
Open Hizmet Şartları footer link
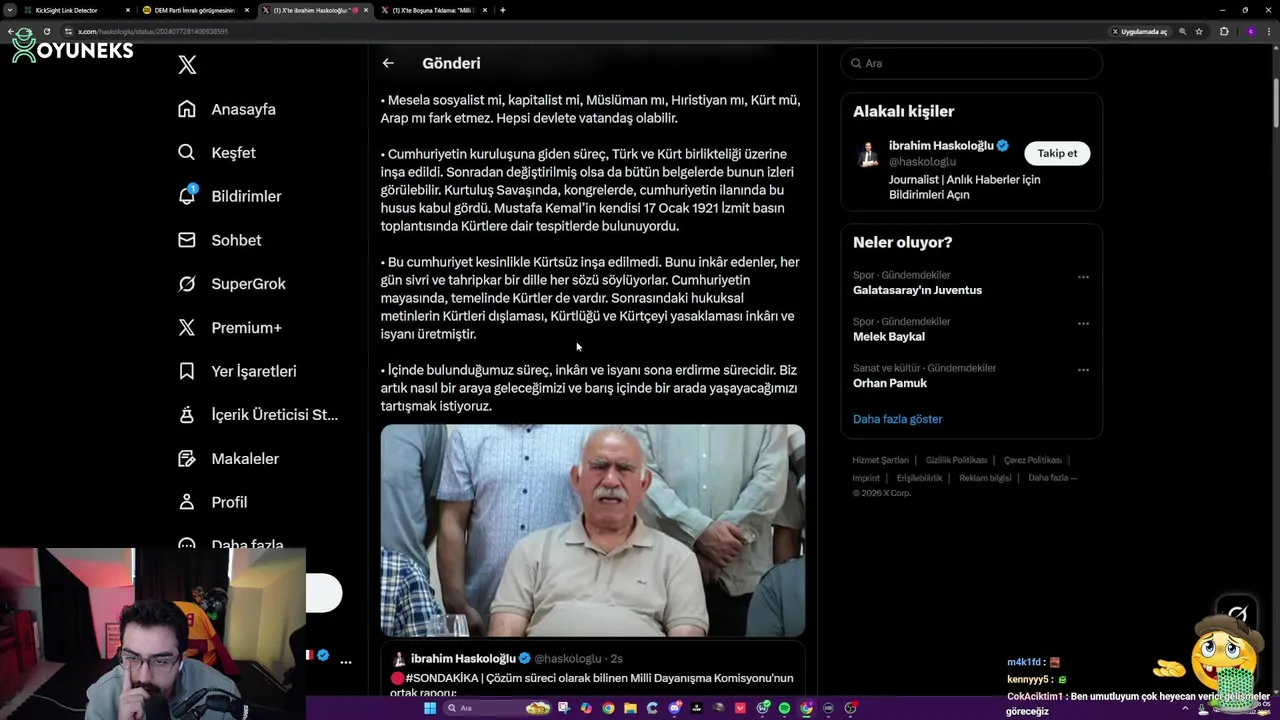coord(880,460)
